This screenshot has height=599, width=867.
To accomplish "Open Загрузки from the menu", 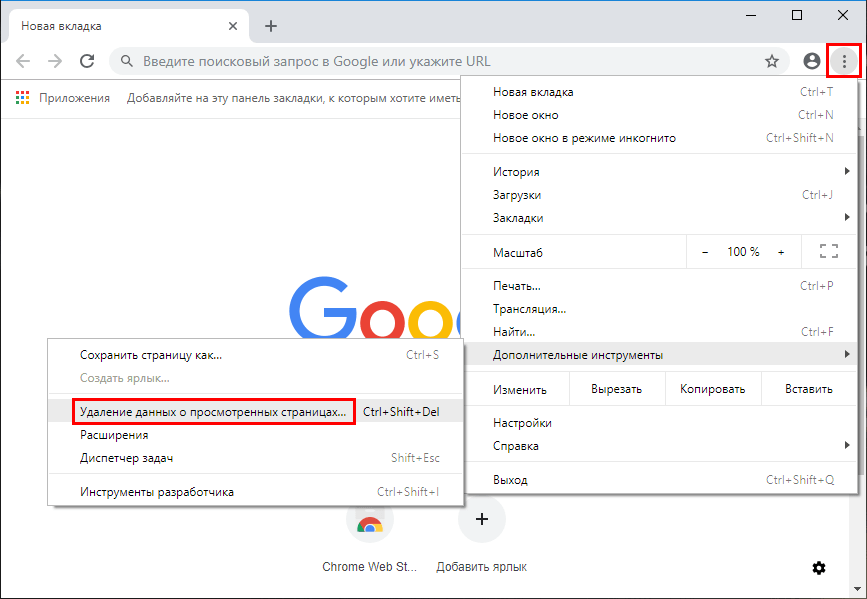I will click(x=659, y=195).
